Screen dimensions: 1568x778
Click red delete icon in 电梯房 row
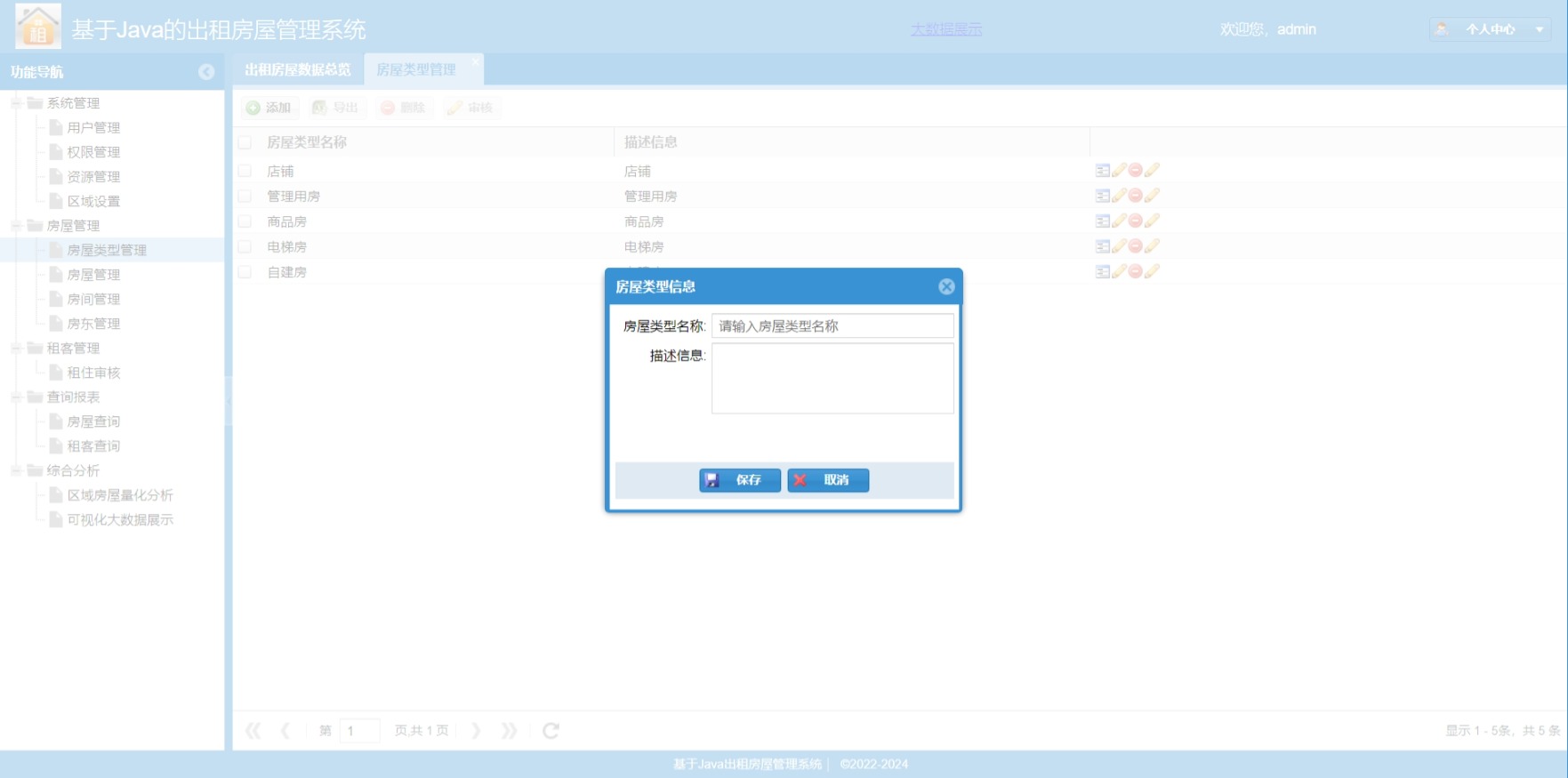click(1136, 246)
